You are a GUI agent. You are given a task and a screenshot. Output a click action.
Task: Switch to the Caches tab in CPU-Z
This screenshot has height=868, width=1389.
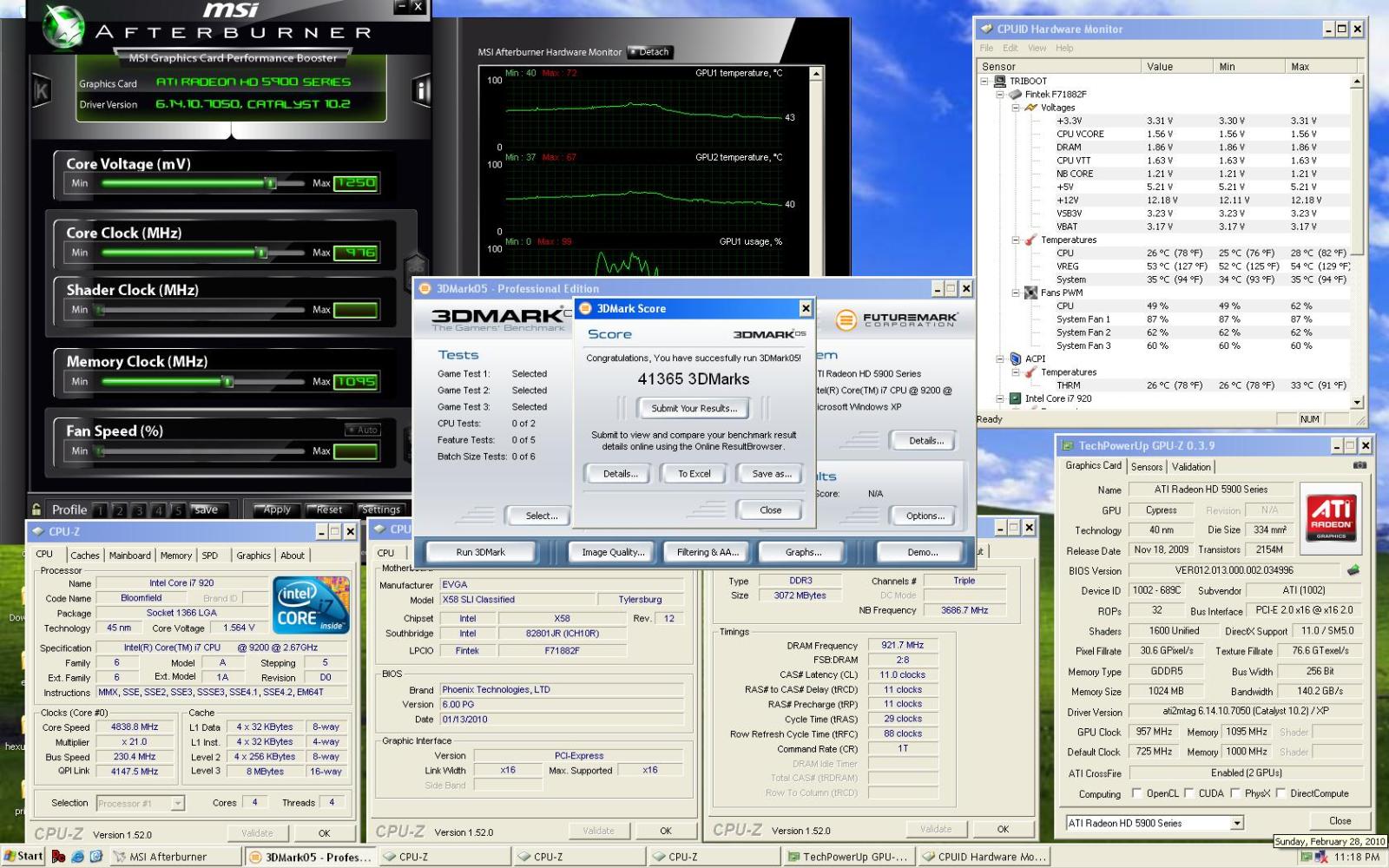(85, 556)
